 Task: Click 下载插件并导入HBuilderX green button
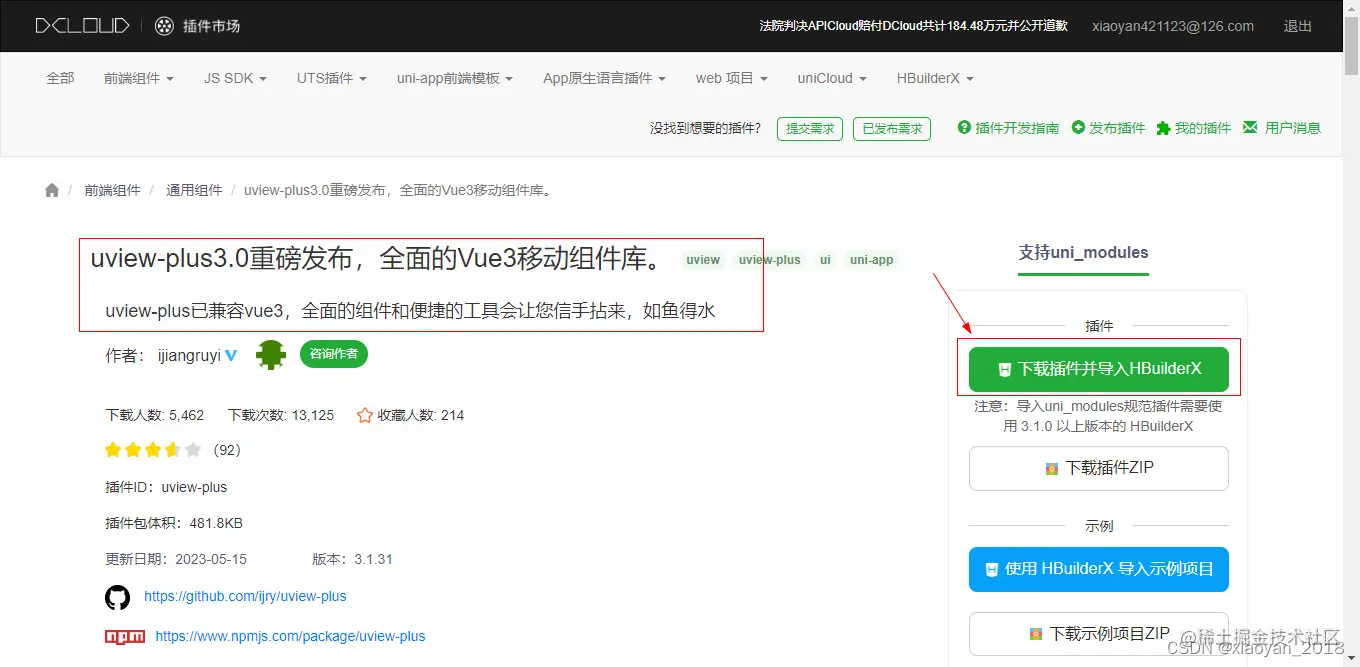coord(1099,369)
